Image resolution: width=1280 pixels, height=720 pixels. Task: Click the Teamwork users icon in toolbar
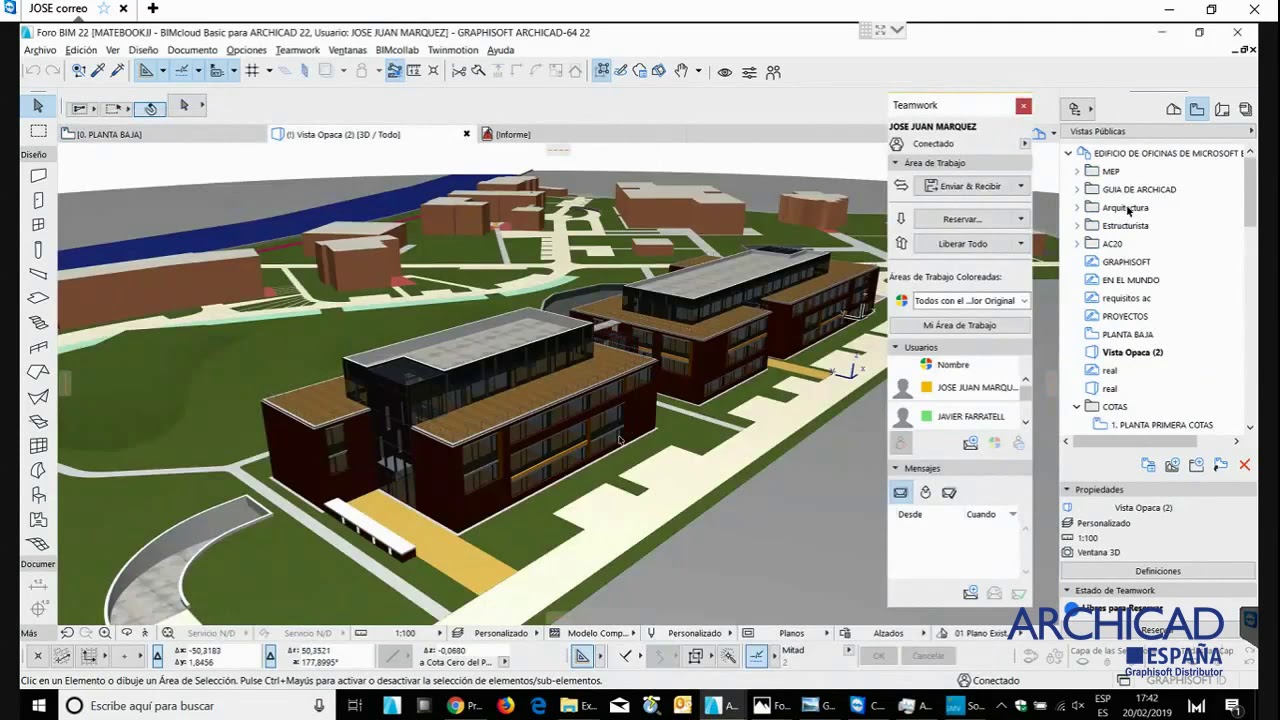point(773,72)
